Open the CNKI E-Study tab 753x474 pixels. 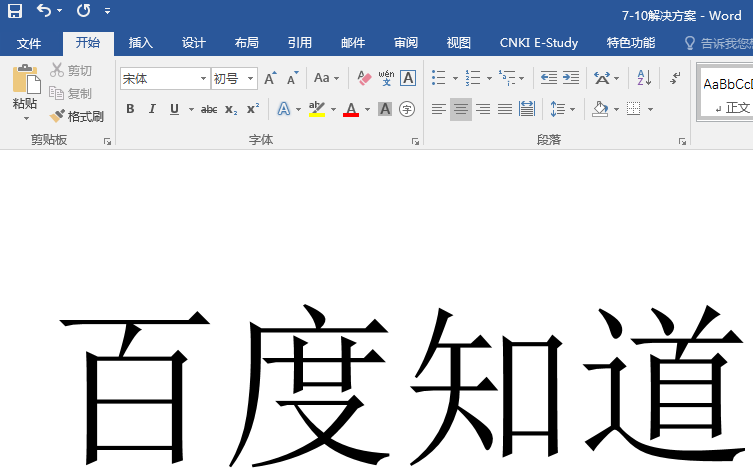pyautogui.click(x=539, y=43)
